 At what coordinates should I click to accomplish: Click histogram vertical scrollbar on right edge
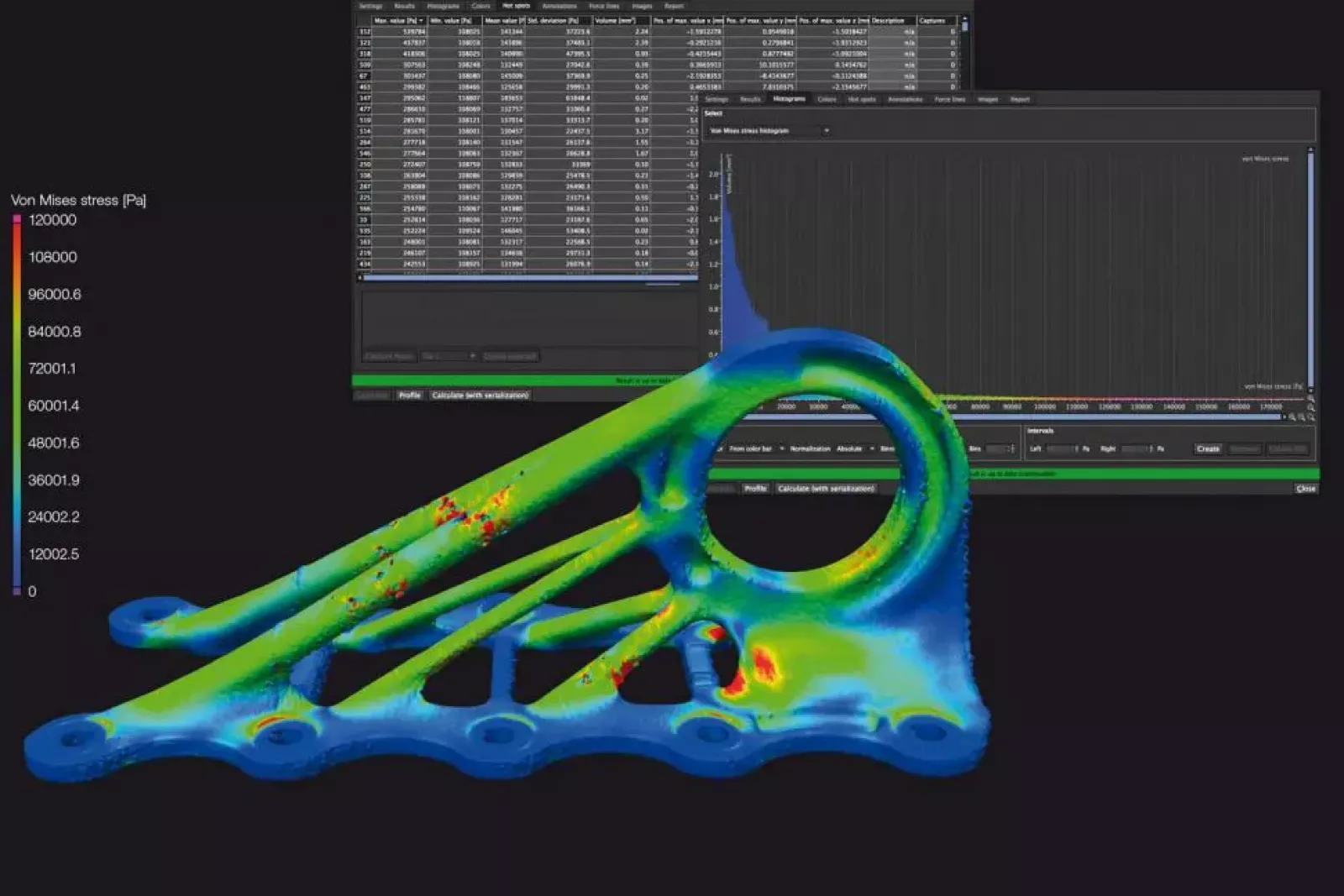1310,269
